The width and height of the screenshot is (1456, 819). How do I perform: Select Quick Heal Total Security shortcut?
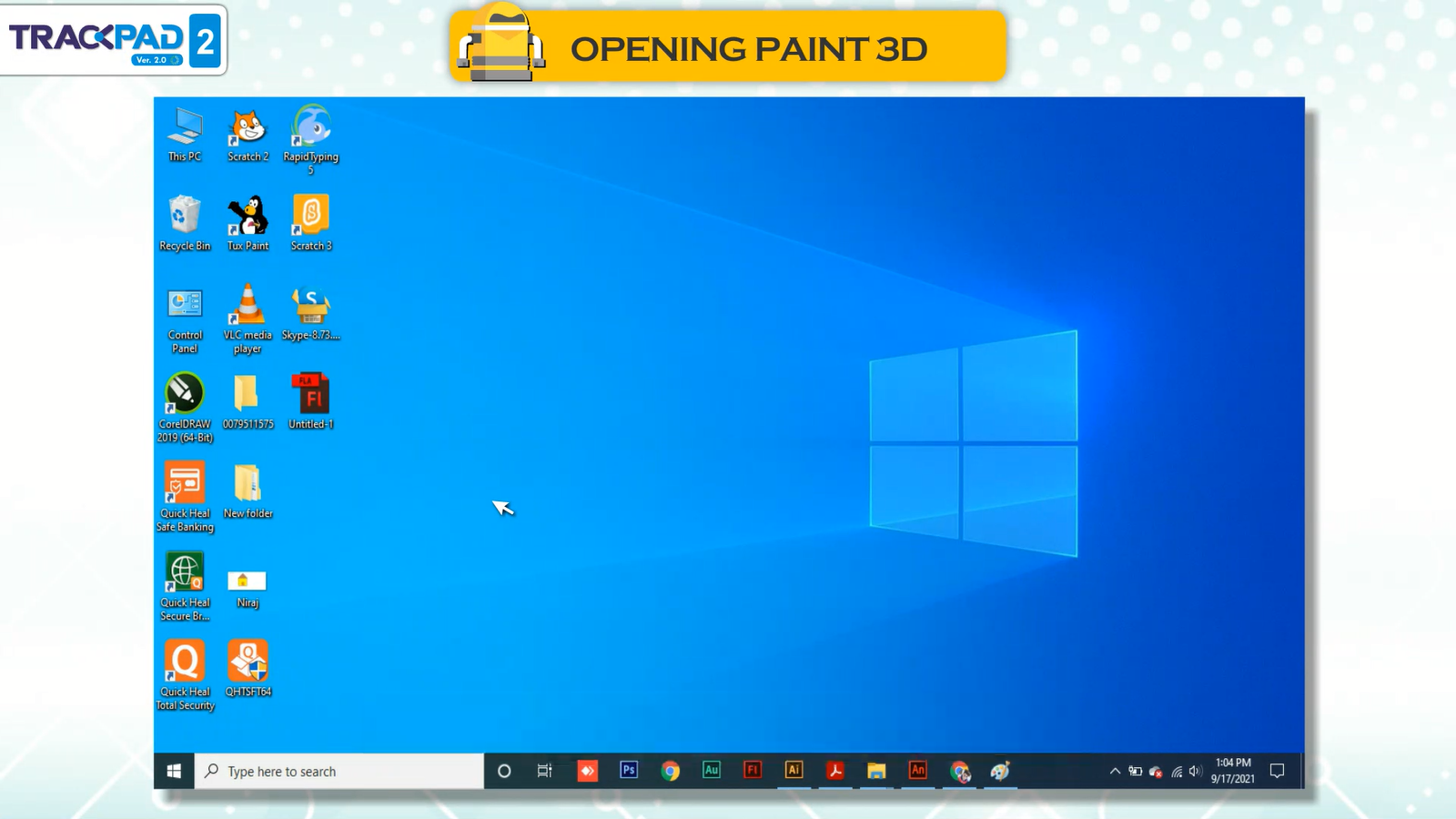[185, 675]
